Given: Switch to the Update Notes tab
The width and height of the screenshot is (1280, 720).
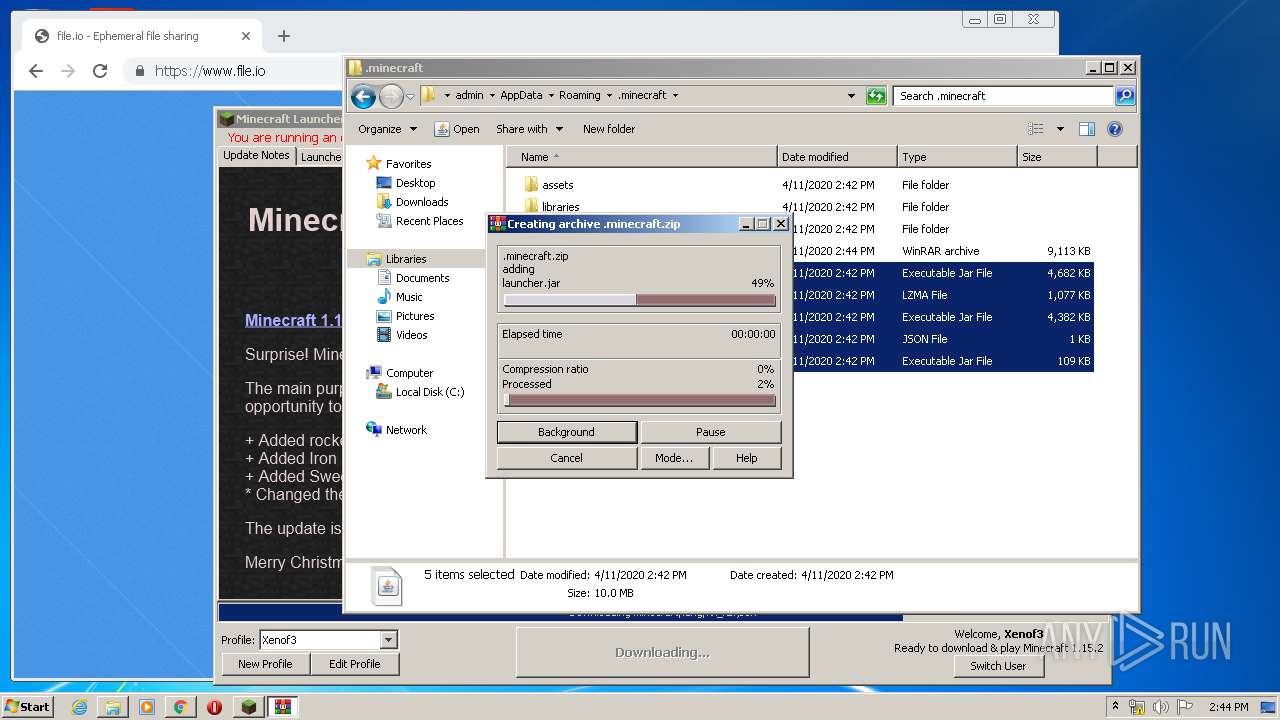Looking at the screenshot, I should [x=256, y=156].
